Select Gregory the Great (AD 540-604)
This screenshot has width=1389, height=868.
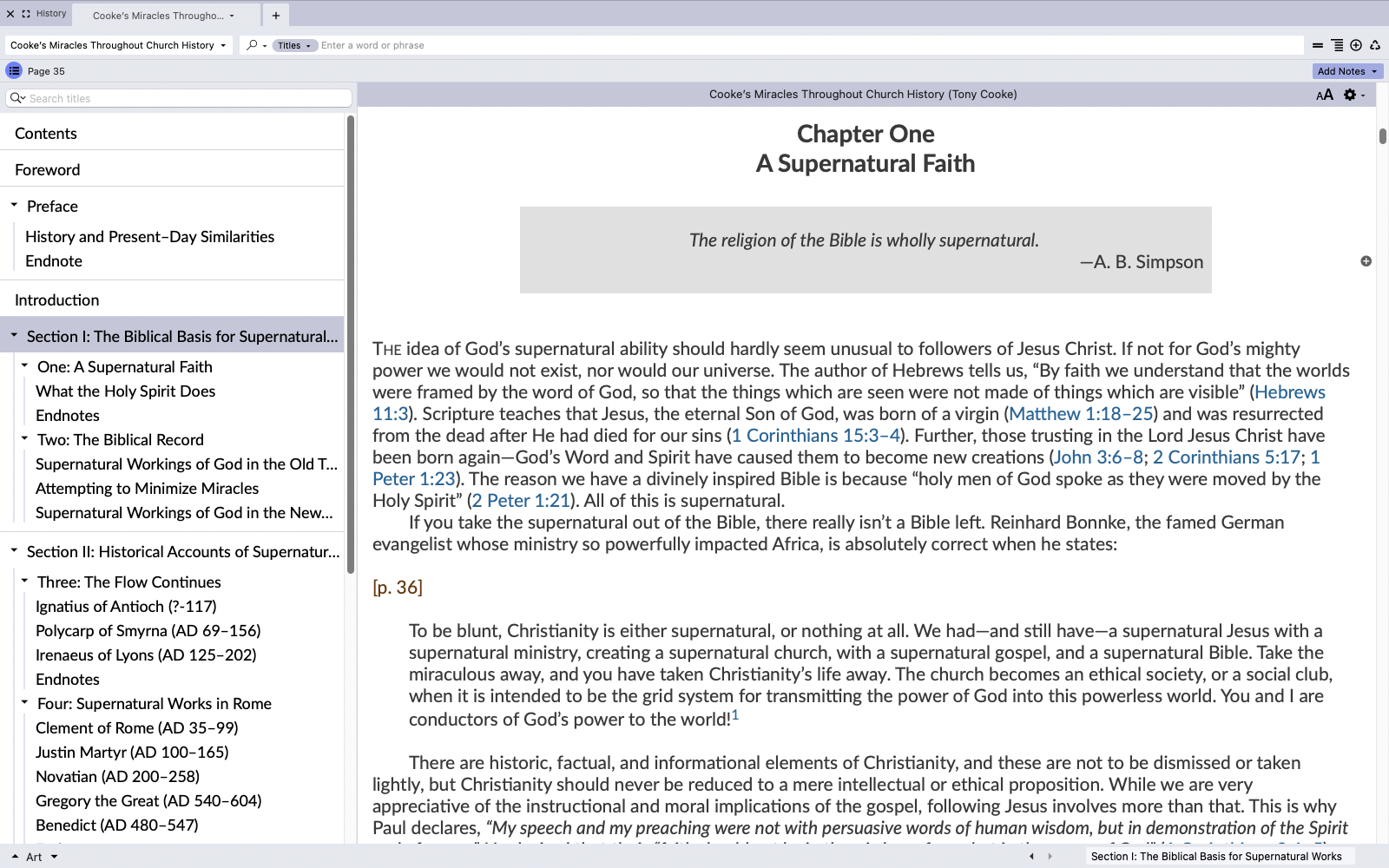148,801
